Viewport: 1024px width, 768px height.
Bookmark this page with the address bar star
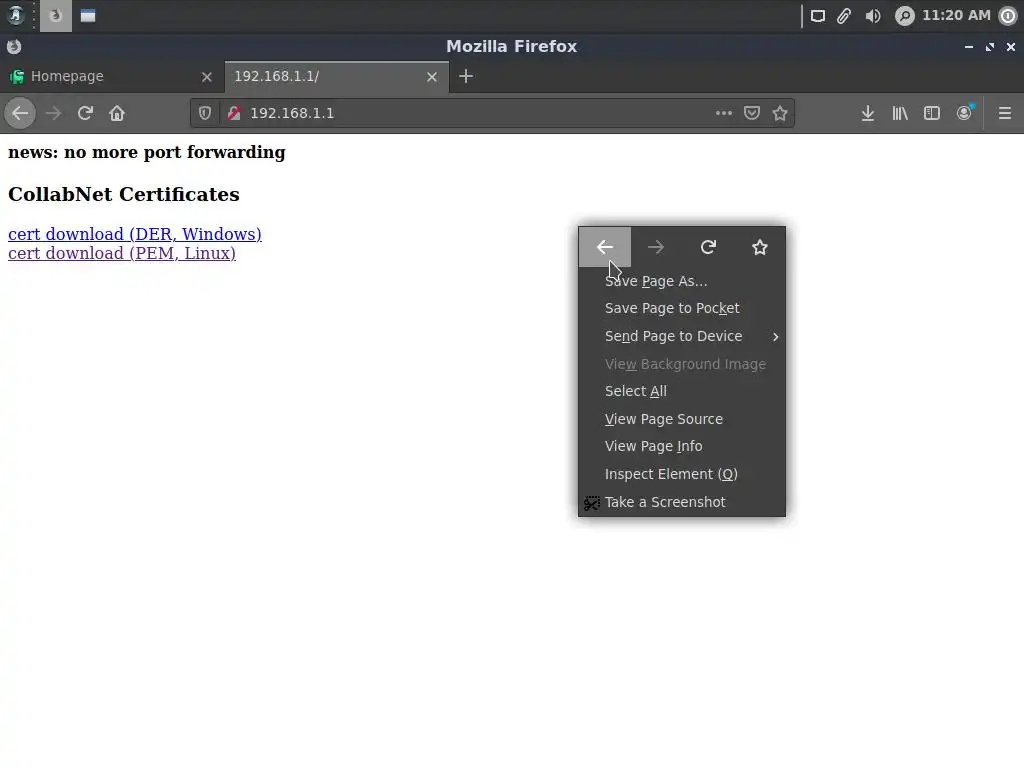pos(780,113)
